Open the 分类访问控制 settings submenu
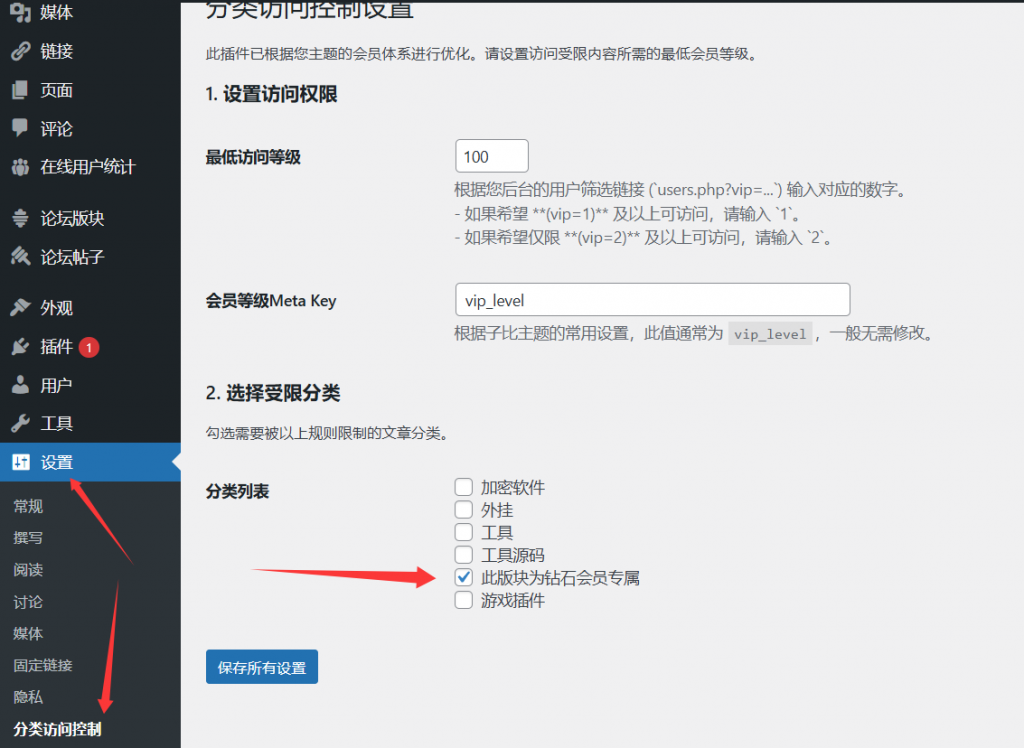This screenshot has width=1024, height=748. pyautogui.click(x=57, y=729)
